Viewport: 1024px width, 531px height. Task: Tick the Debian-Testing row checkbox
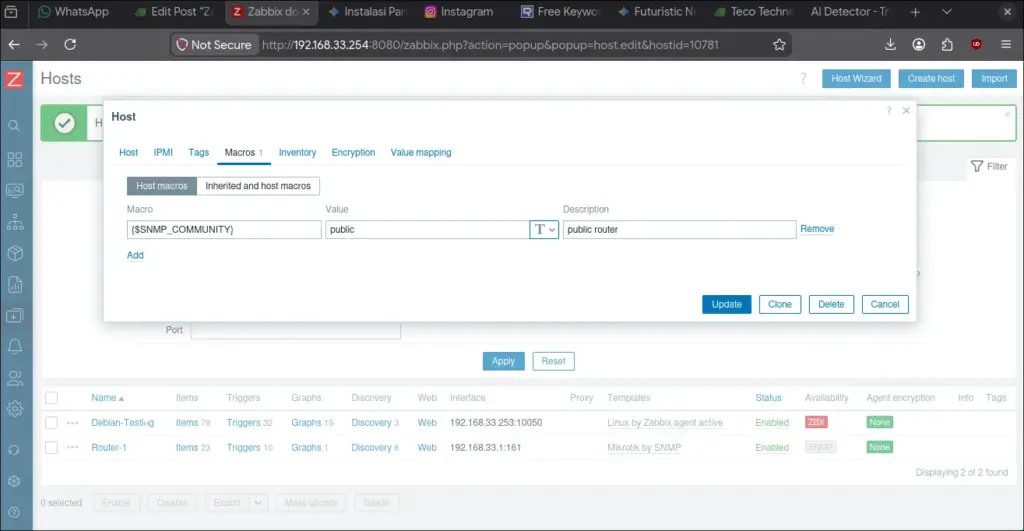click(x=52, y=423)
